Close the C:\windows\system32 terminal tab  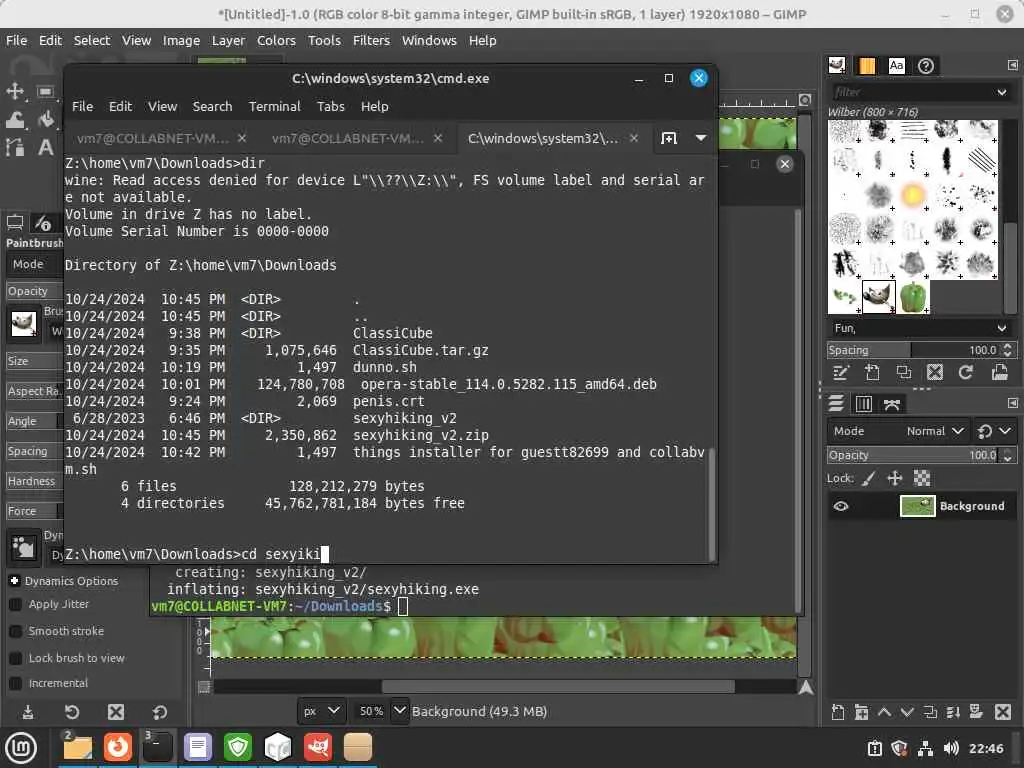coord(633,138)
